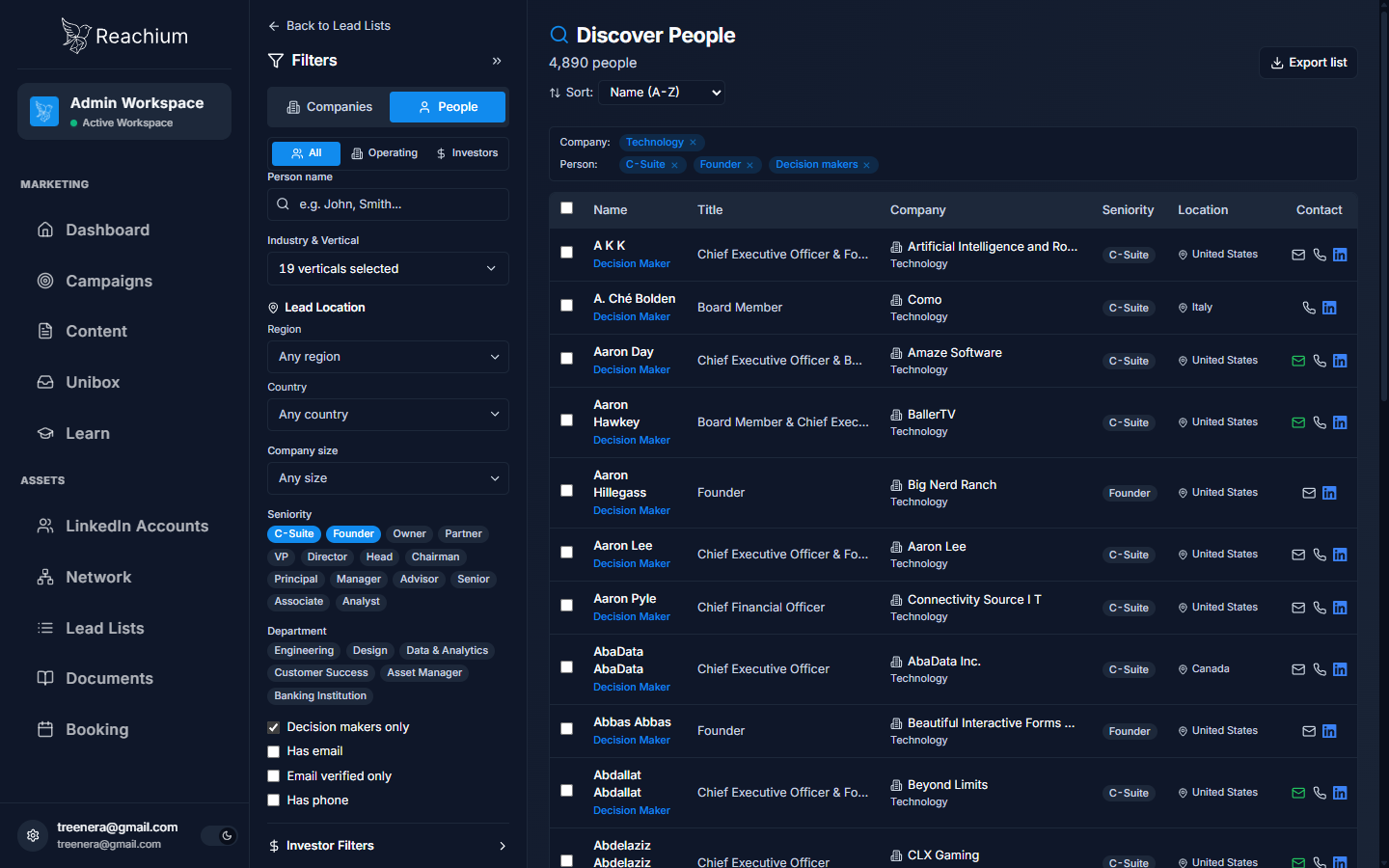
Task: Open LinkedIn profile for A K K
Action: pos(1340,255)
